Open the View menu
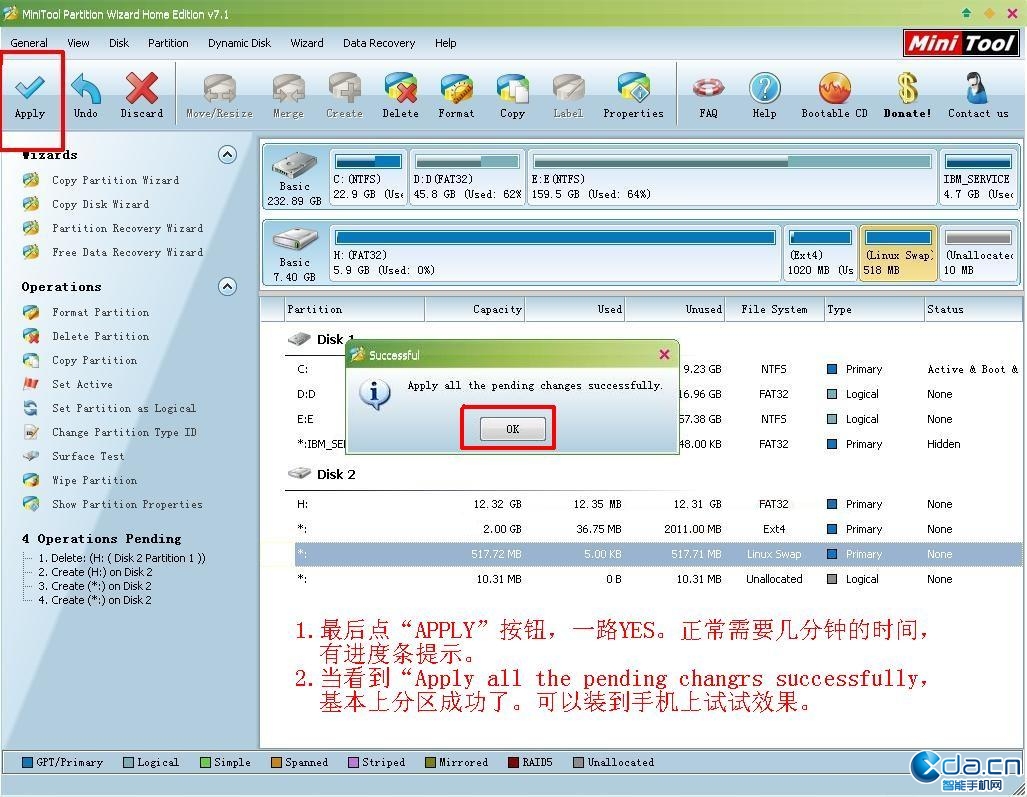The width and height of the screenshot is (1027, 797). [78, 43]
